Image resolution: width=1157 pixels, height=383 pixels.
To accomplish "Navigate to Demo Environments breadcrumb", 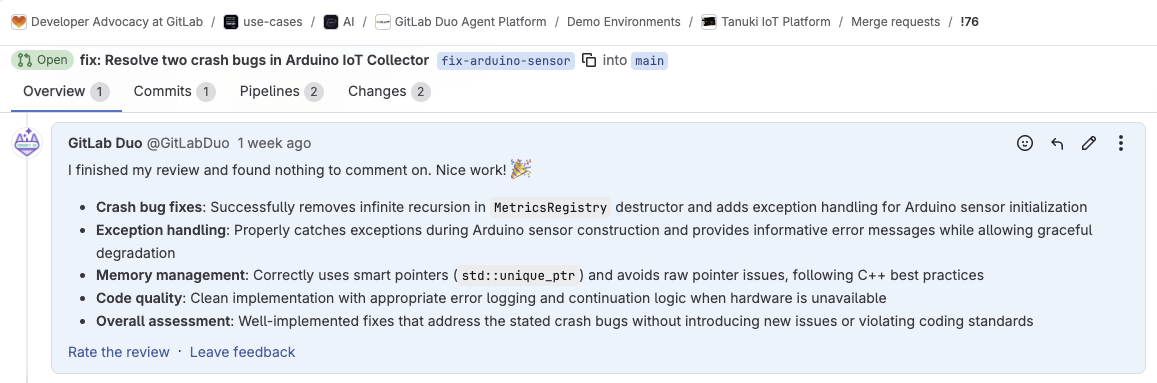I will [624, 21].
